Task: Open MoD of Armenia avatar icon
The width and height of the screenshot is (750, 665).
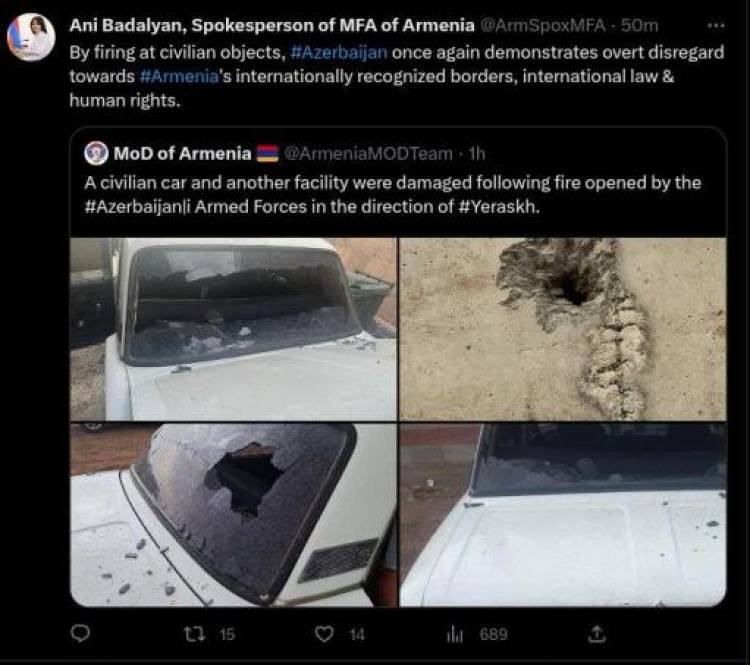Action: coord(96,154)
